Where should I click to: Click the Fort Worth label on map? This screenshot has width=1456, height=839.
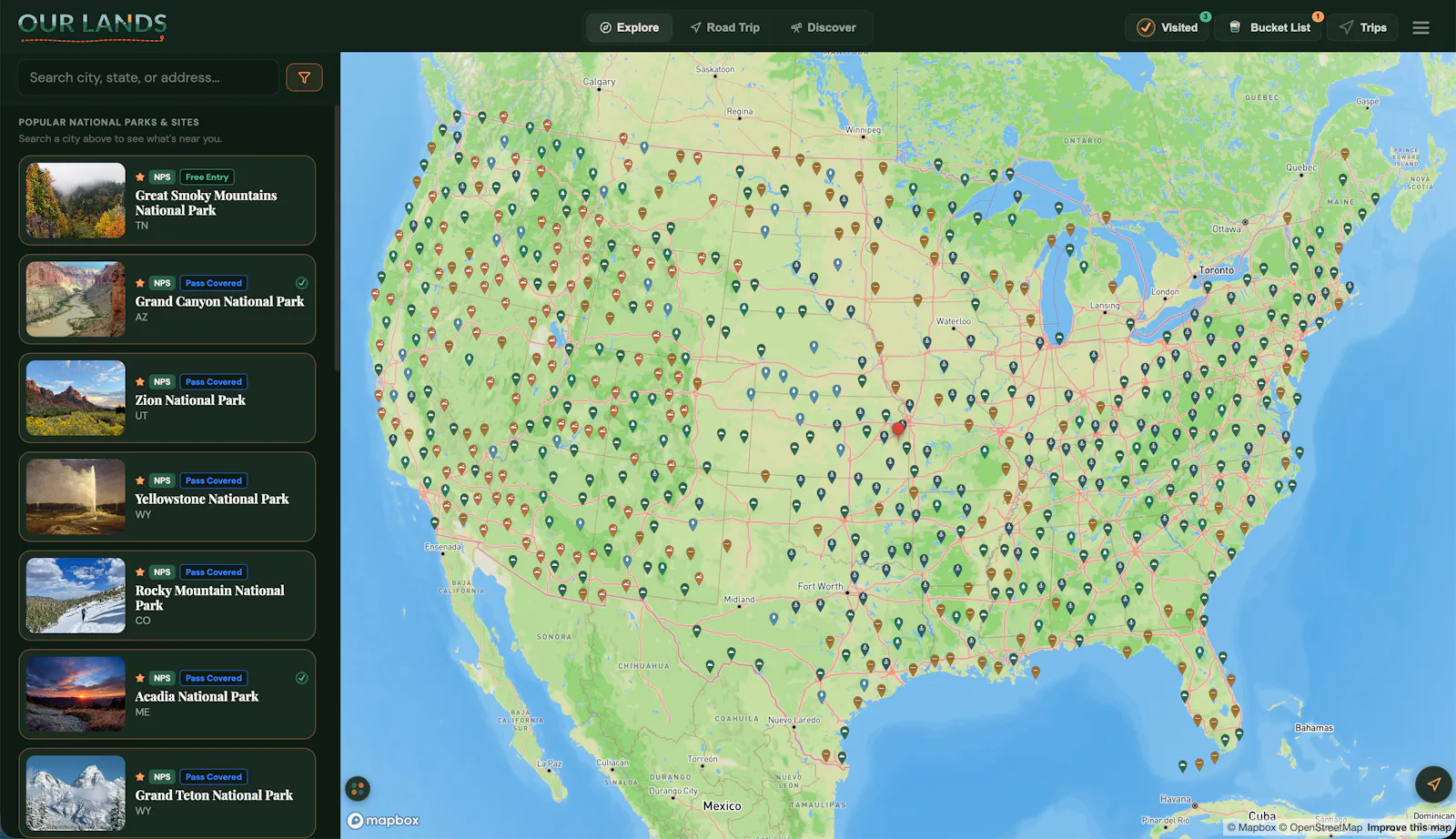820,587
